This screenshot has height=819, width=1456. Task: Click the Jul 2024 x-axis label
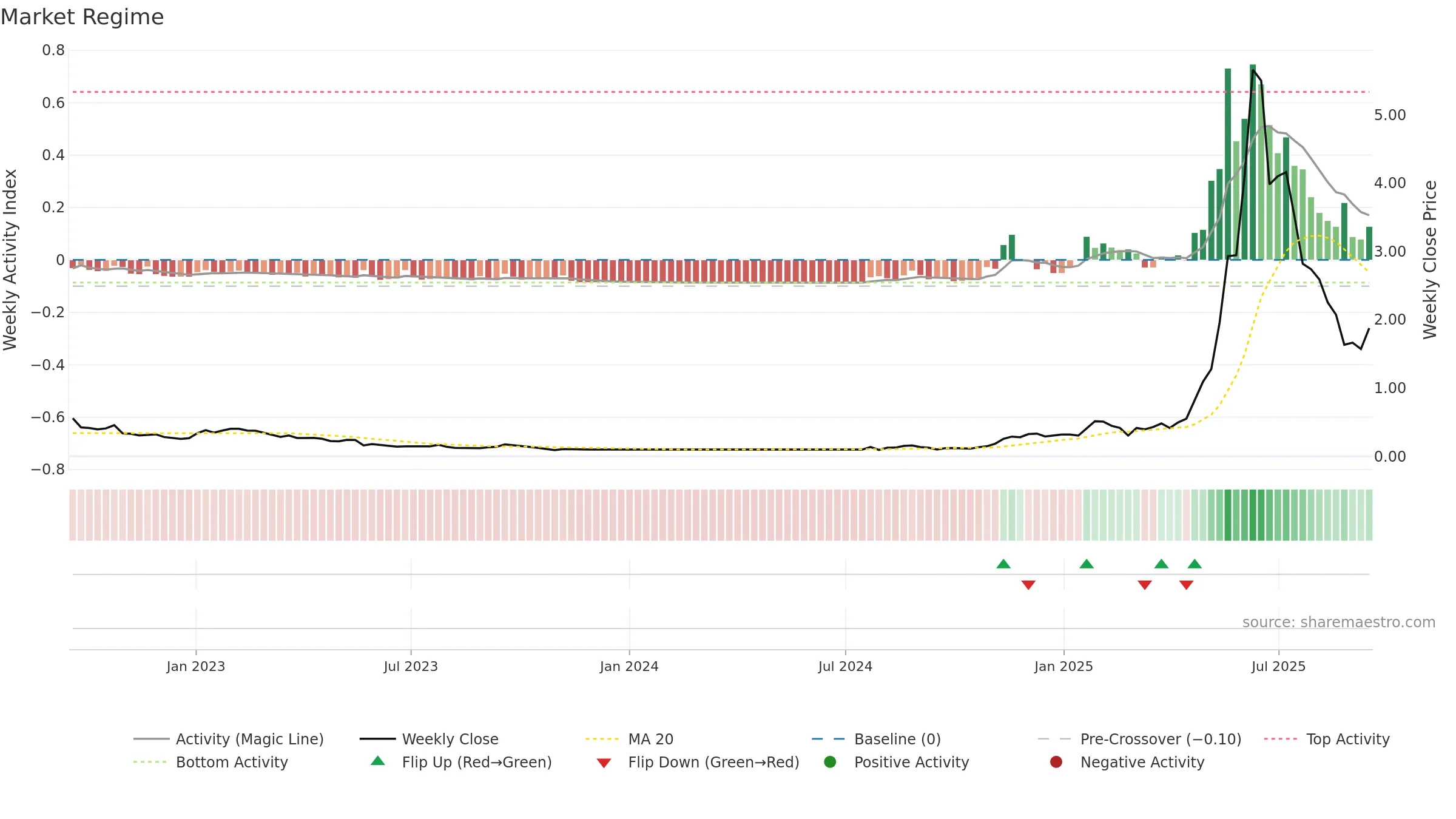point(845,666)
